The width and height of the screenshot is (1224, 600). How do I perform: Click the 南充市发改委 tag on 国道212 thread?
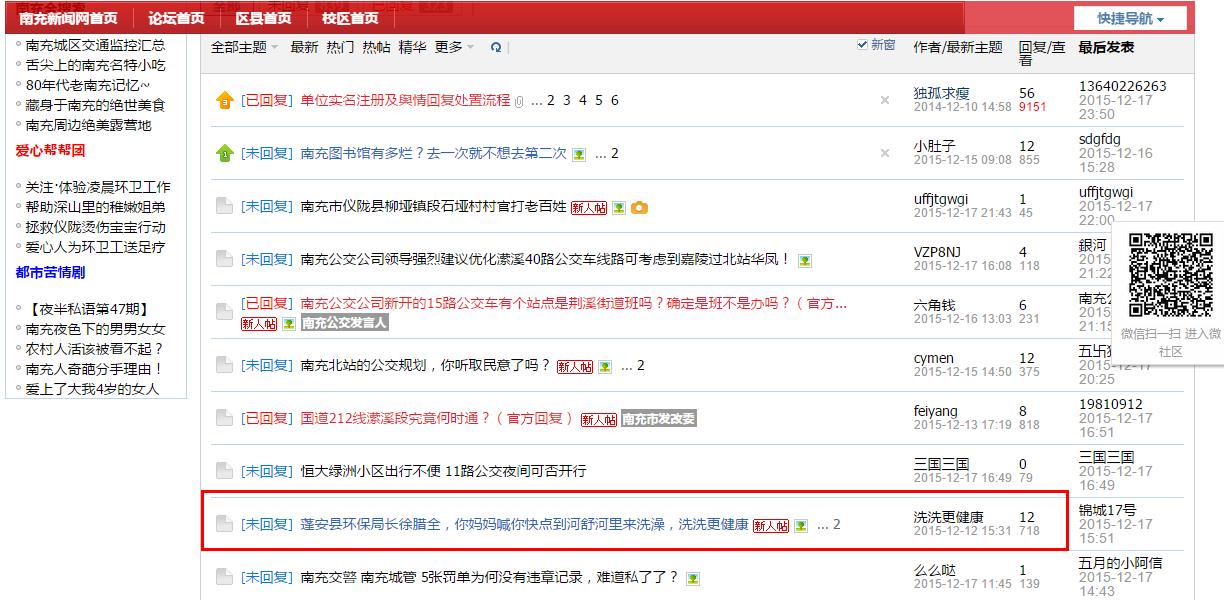(658, 419)
